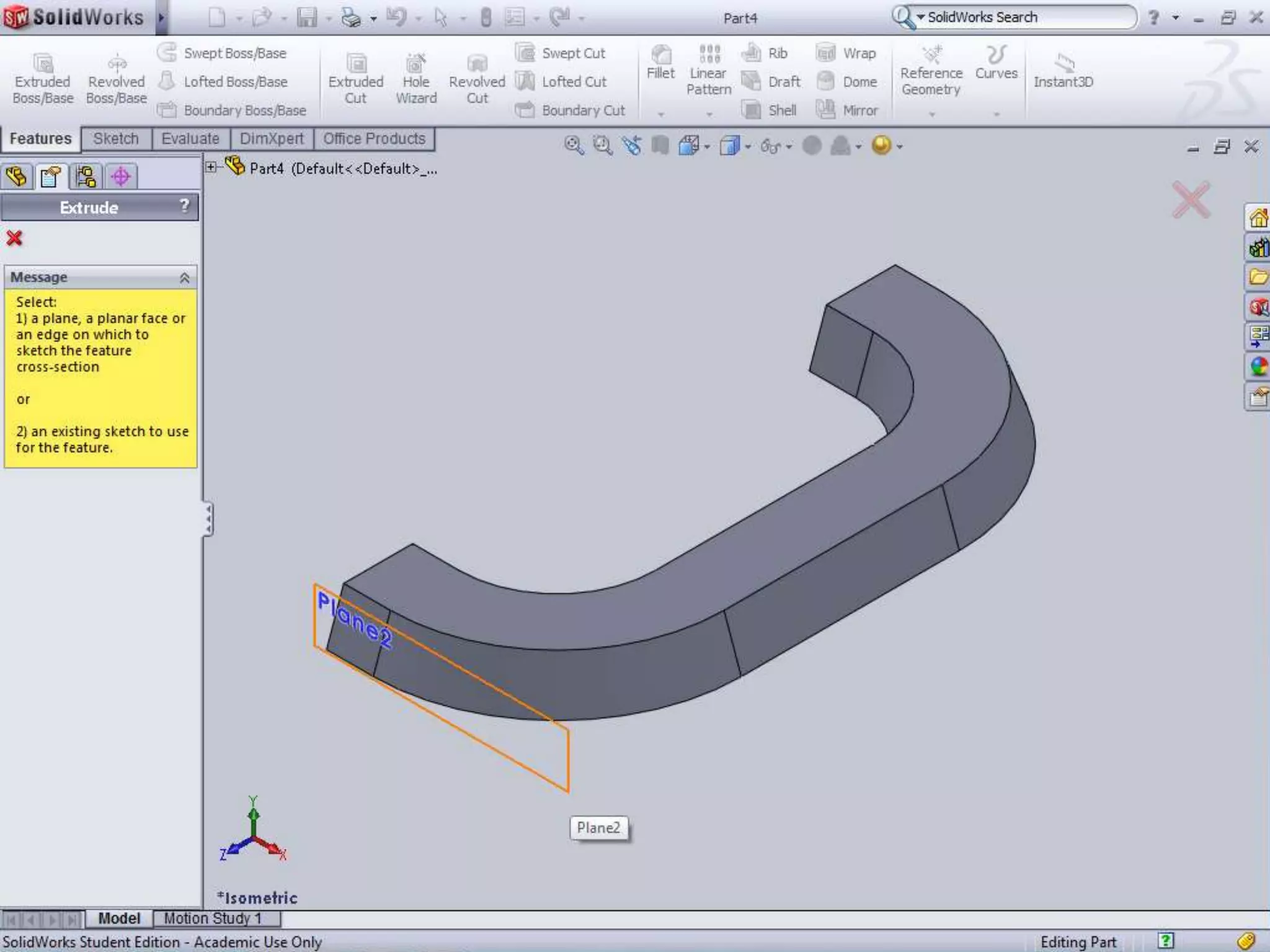Click the Mirror feature icon

coord(826,110)
